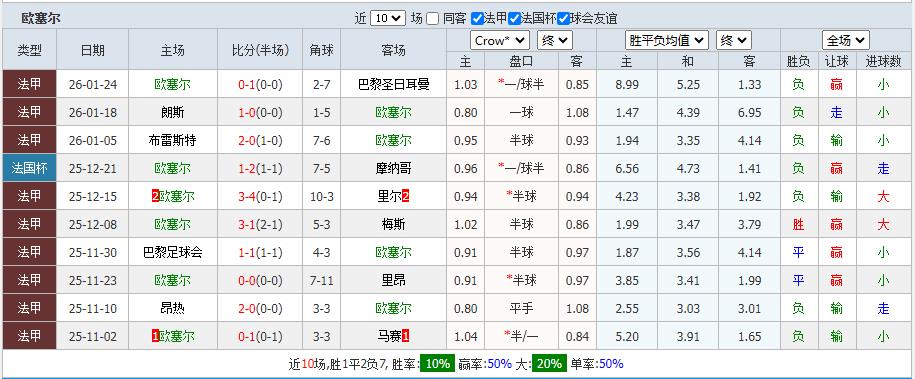Click the 10% win rate badge
915x379 pixels.
point(438,364)
